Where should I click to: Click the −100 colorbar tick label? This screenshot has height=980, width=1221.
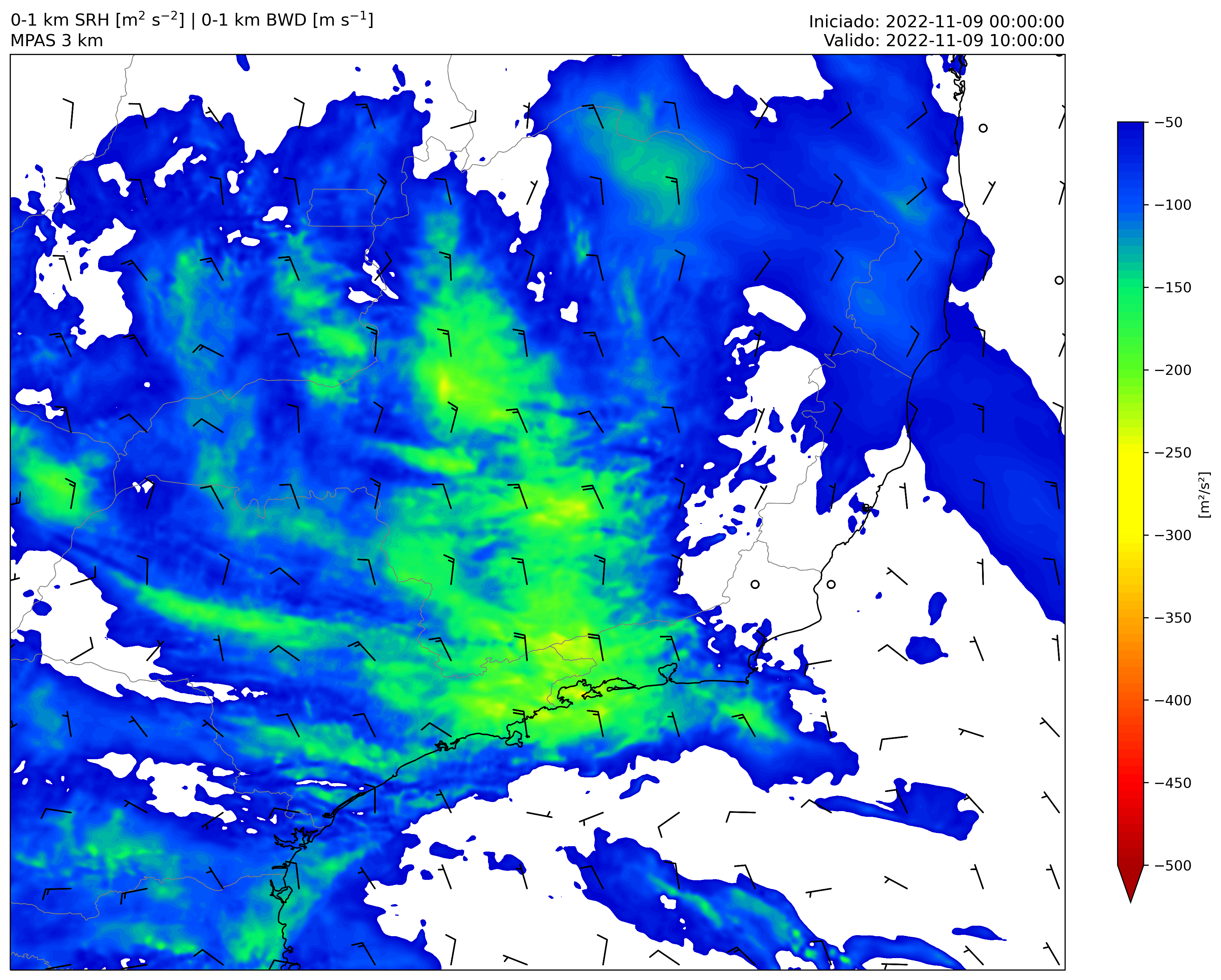(x=1172, y=205)
